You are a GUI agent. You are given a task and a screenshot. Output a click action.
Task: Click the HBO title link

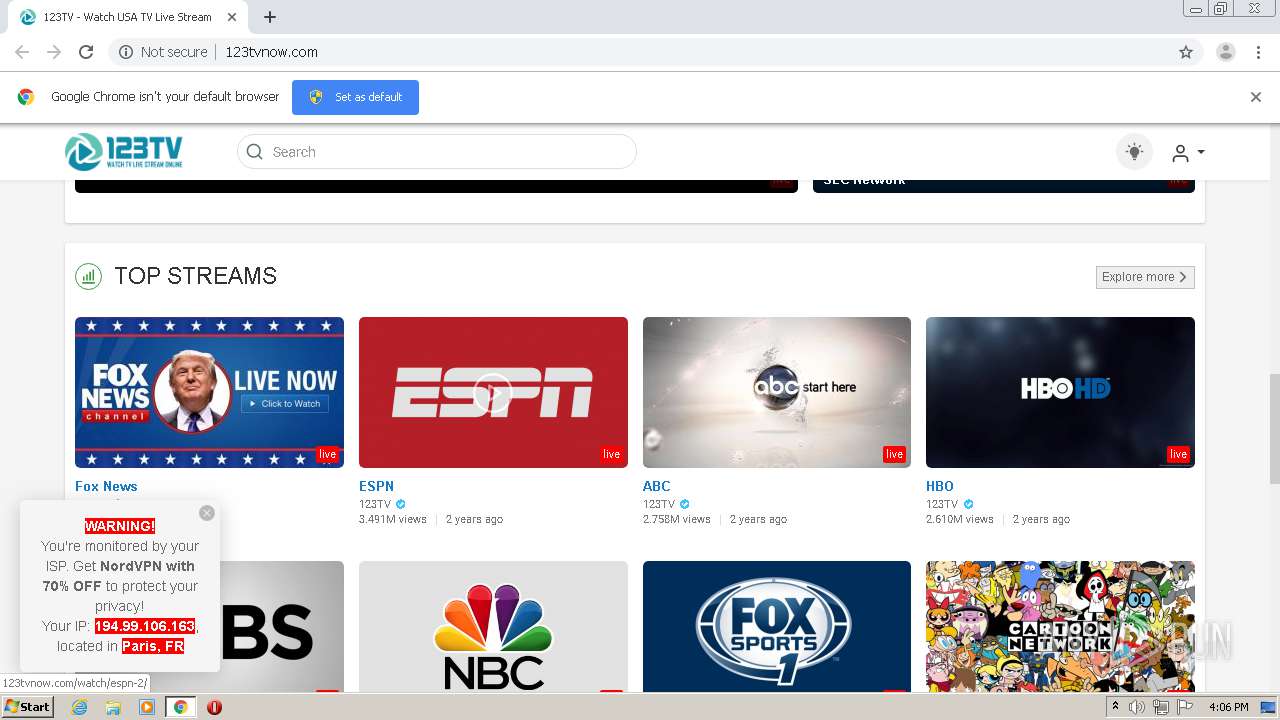click(x=940, y=486)
